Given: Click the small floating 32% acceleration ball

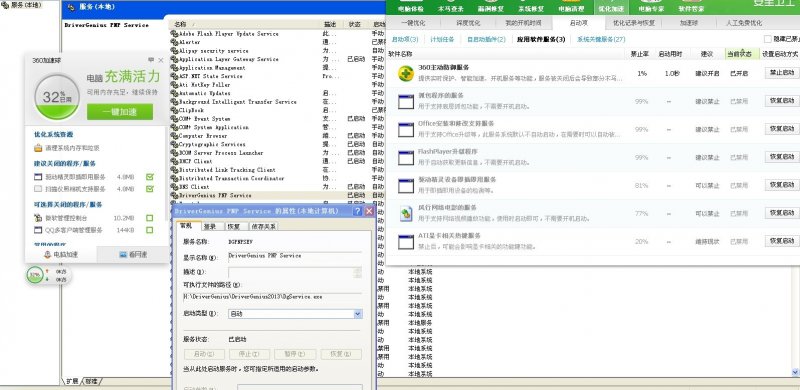Looking at the screenshot, I should [35, 275].
